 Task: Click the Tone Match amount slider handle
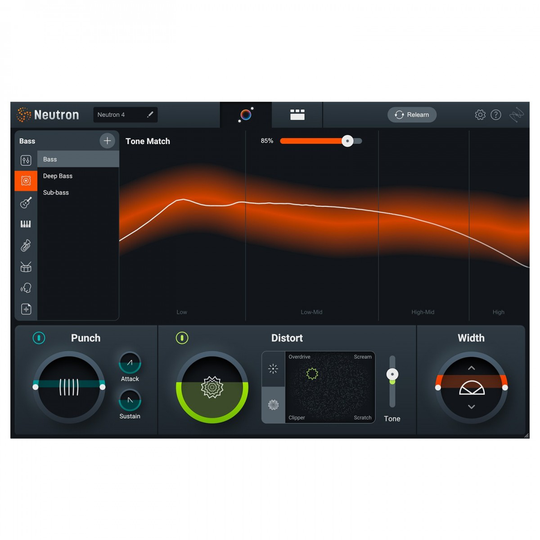click(x=347, y=141)
